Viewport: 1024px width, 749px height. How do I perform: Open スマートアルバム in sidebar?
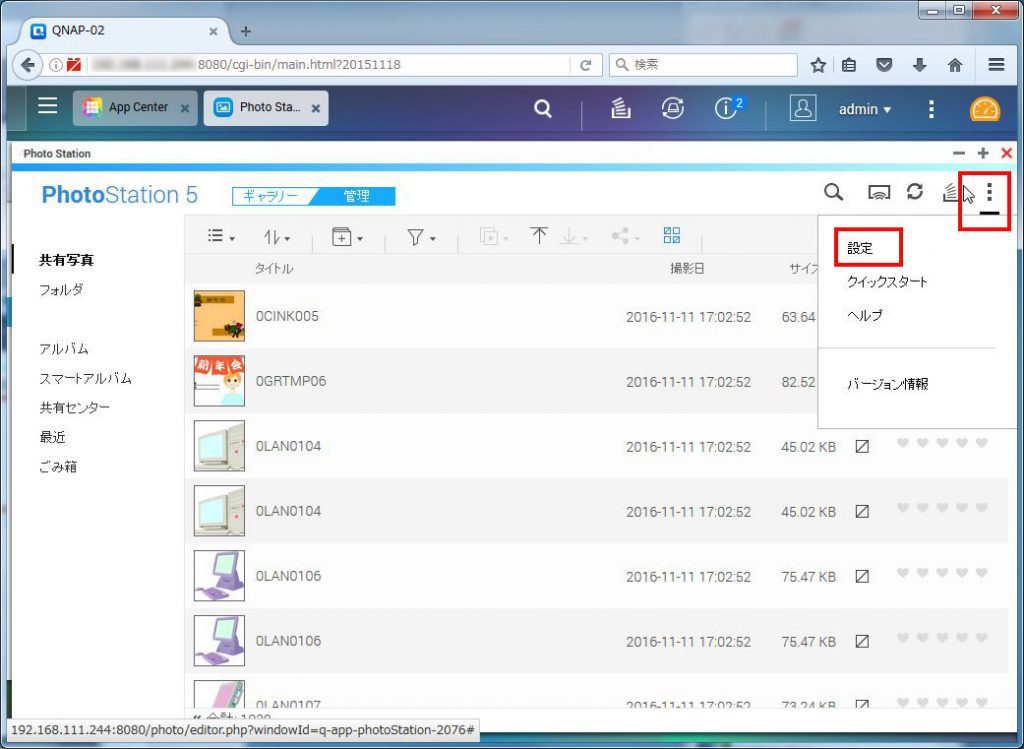[x=86, y=378]
